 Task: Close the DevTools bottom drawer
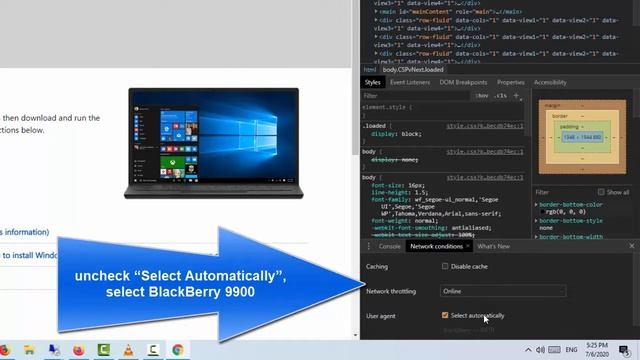[632, 246]
